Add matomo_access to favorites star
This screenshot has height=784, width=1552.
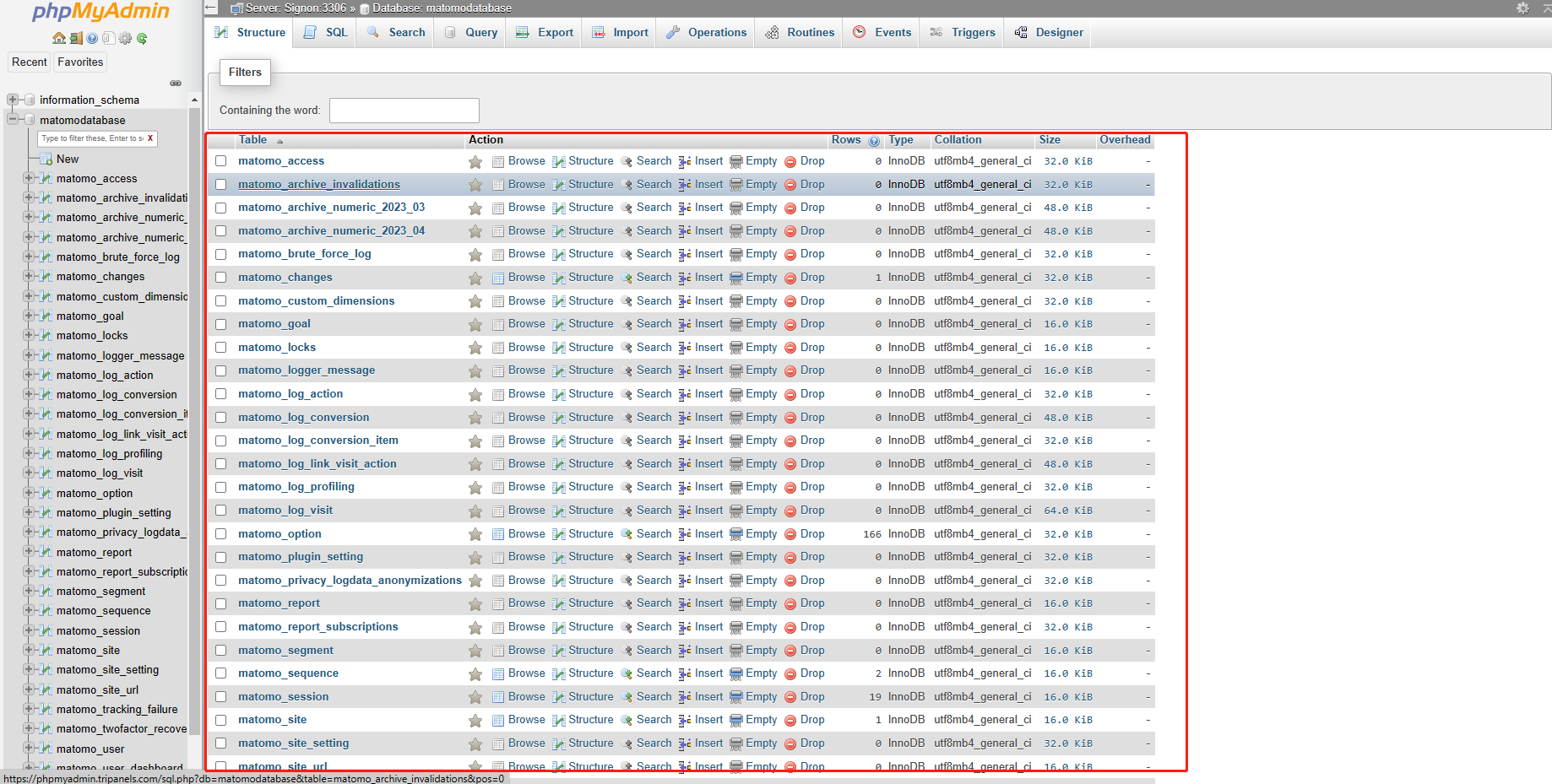(475, 161)
